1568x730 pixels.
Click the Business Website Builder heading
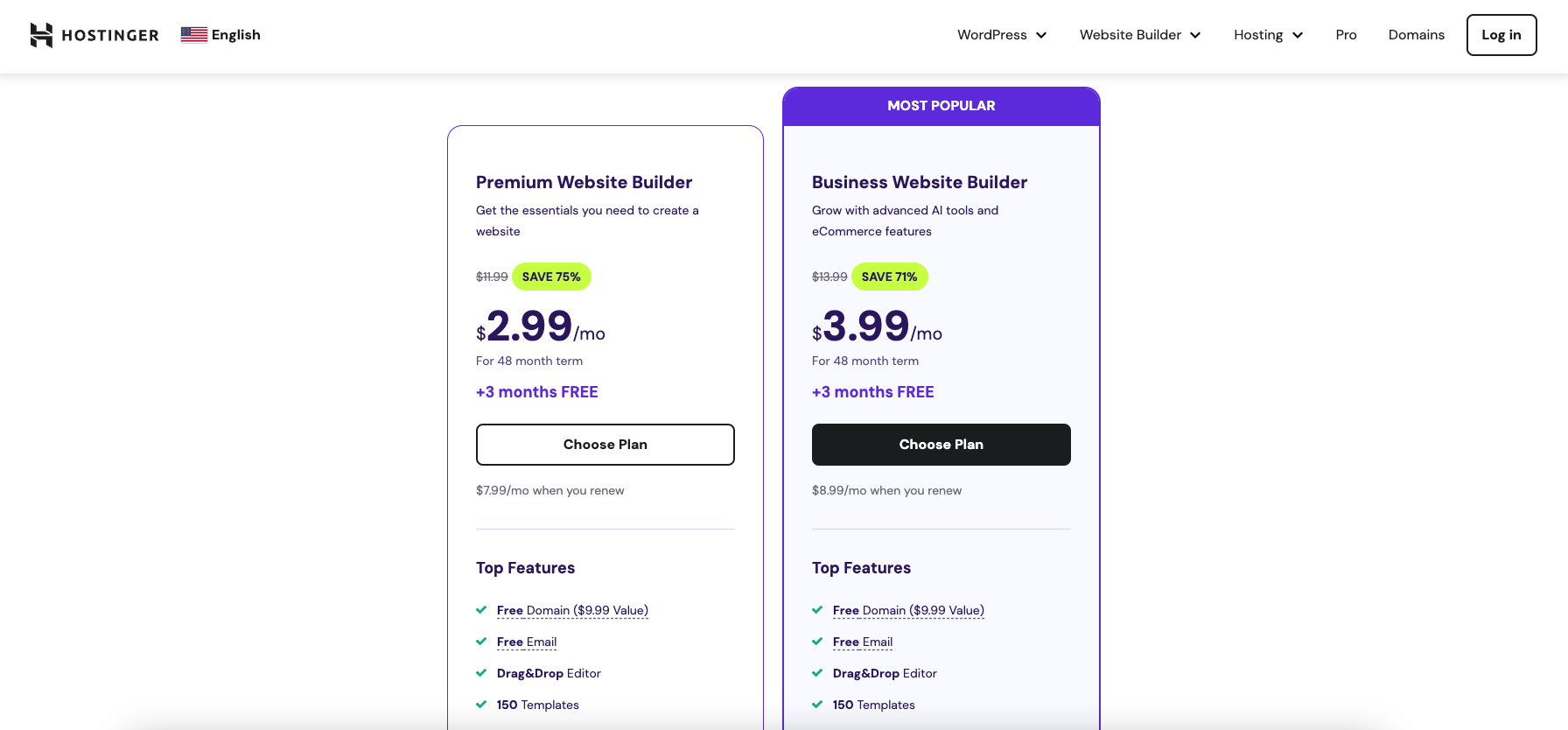point(920,182)
